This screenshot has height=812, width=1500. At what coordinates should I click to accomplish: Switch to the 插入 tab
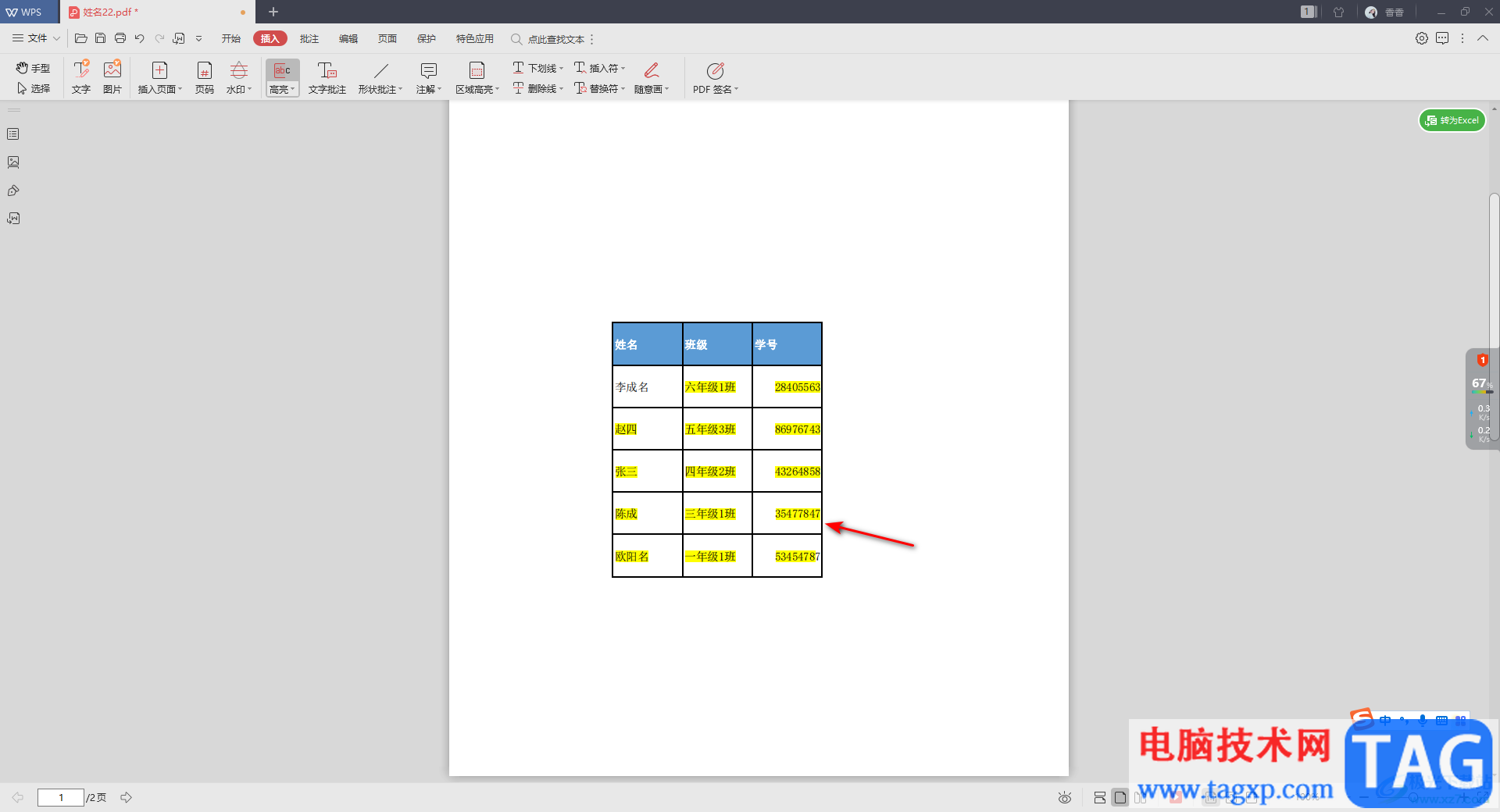coord(270,38)
